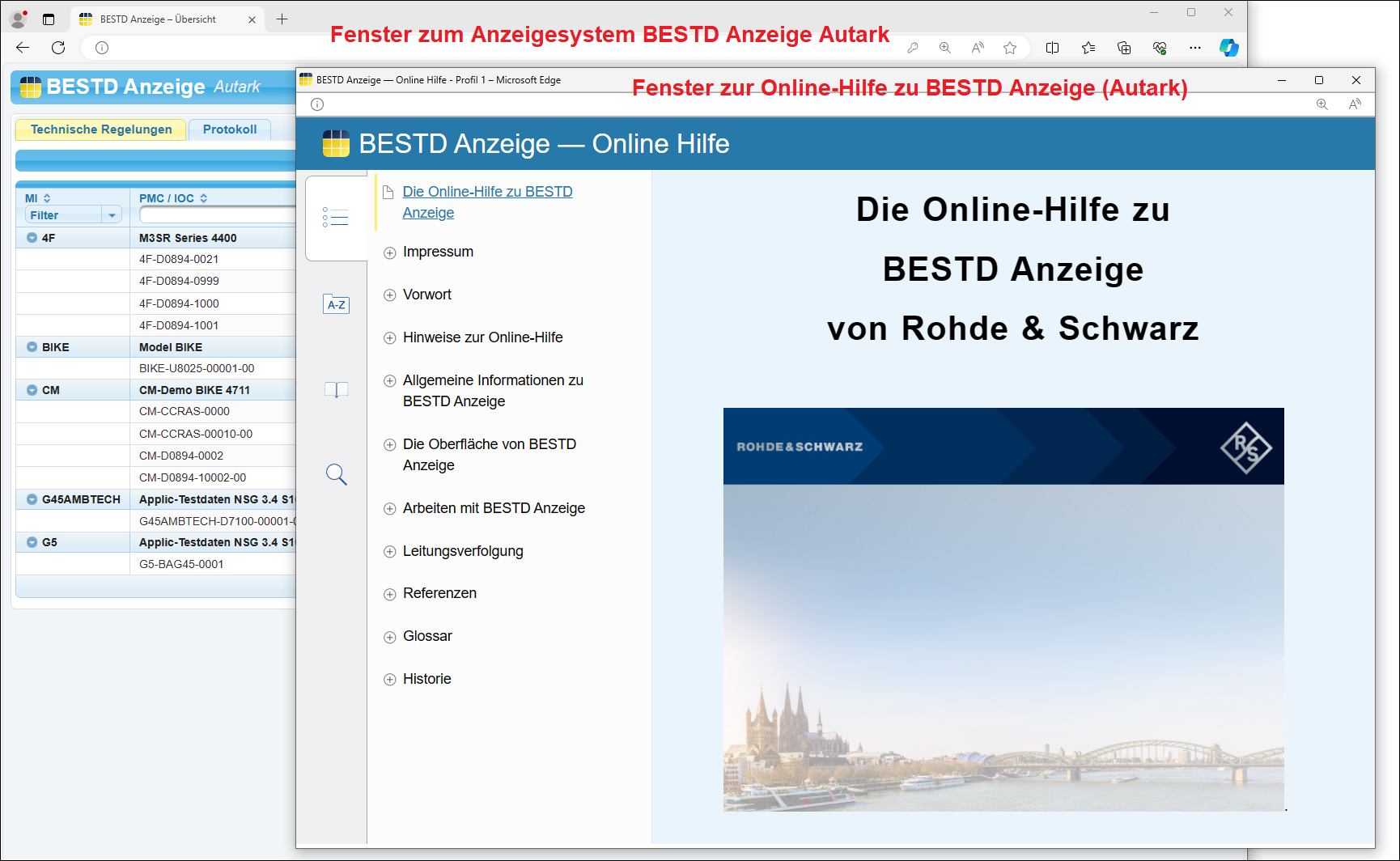Viewport: 1400px width, 861px height.
Task: Select the 4F-D0894-0999 entry
Action: (x=179, y=282)
